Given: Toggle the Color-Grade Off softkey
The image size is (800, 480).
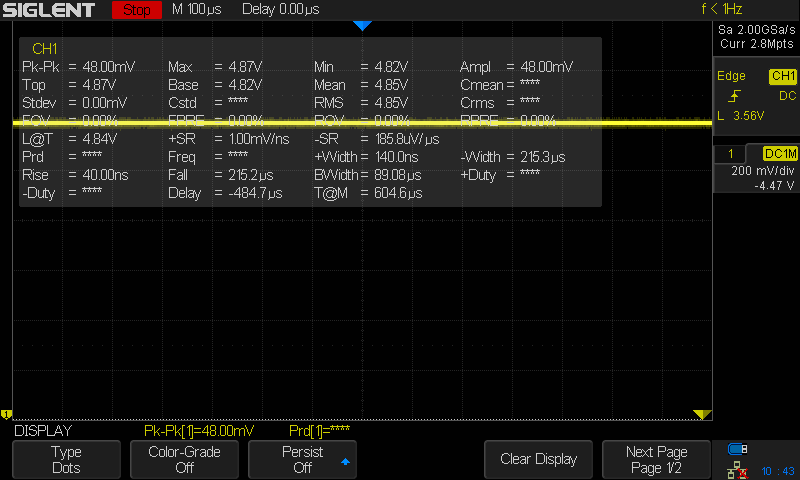Looking at the screenshot, I should 185,459.
